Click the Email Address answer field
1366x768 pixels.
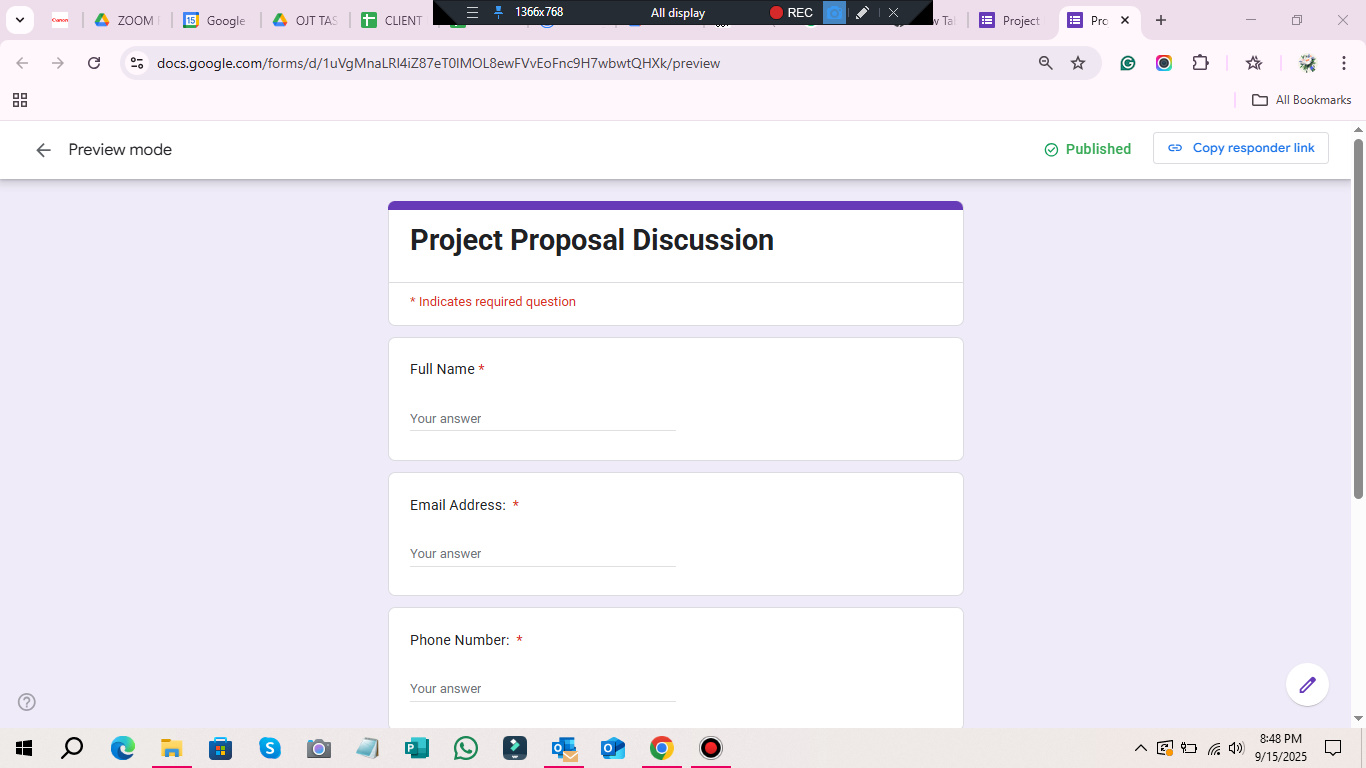[x=542, y=554]
